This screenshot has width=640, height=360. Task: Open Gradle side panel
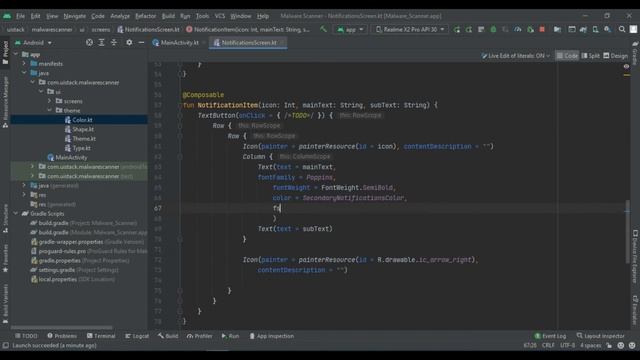point(635,53)
